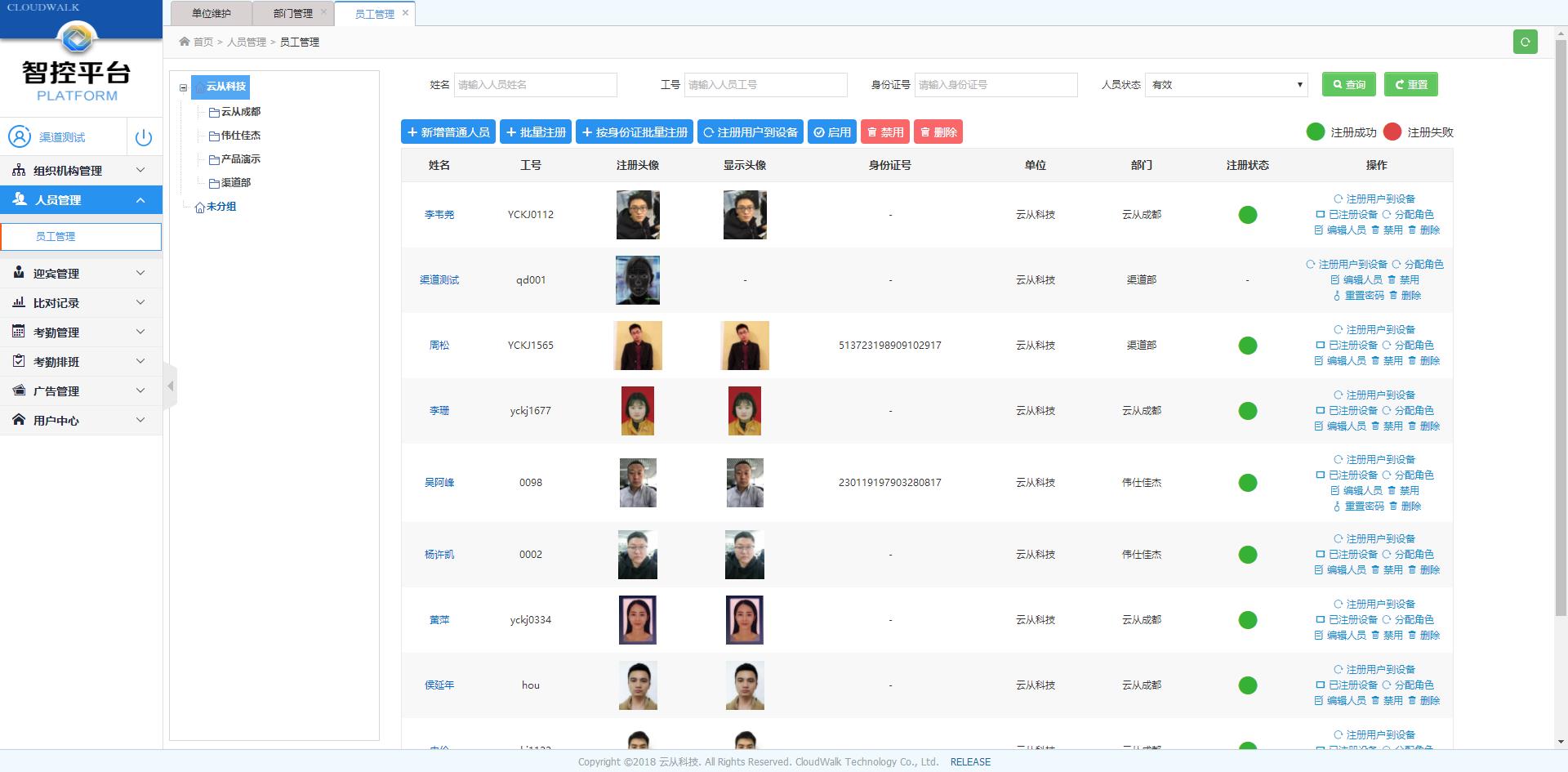
Task: Click the red 禁用 toolbar button
Action: pyautogui.click(x=884, y=132)
